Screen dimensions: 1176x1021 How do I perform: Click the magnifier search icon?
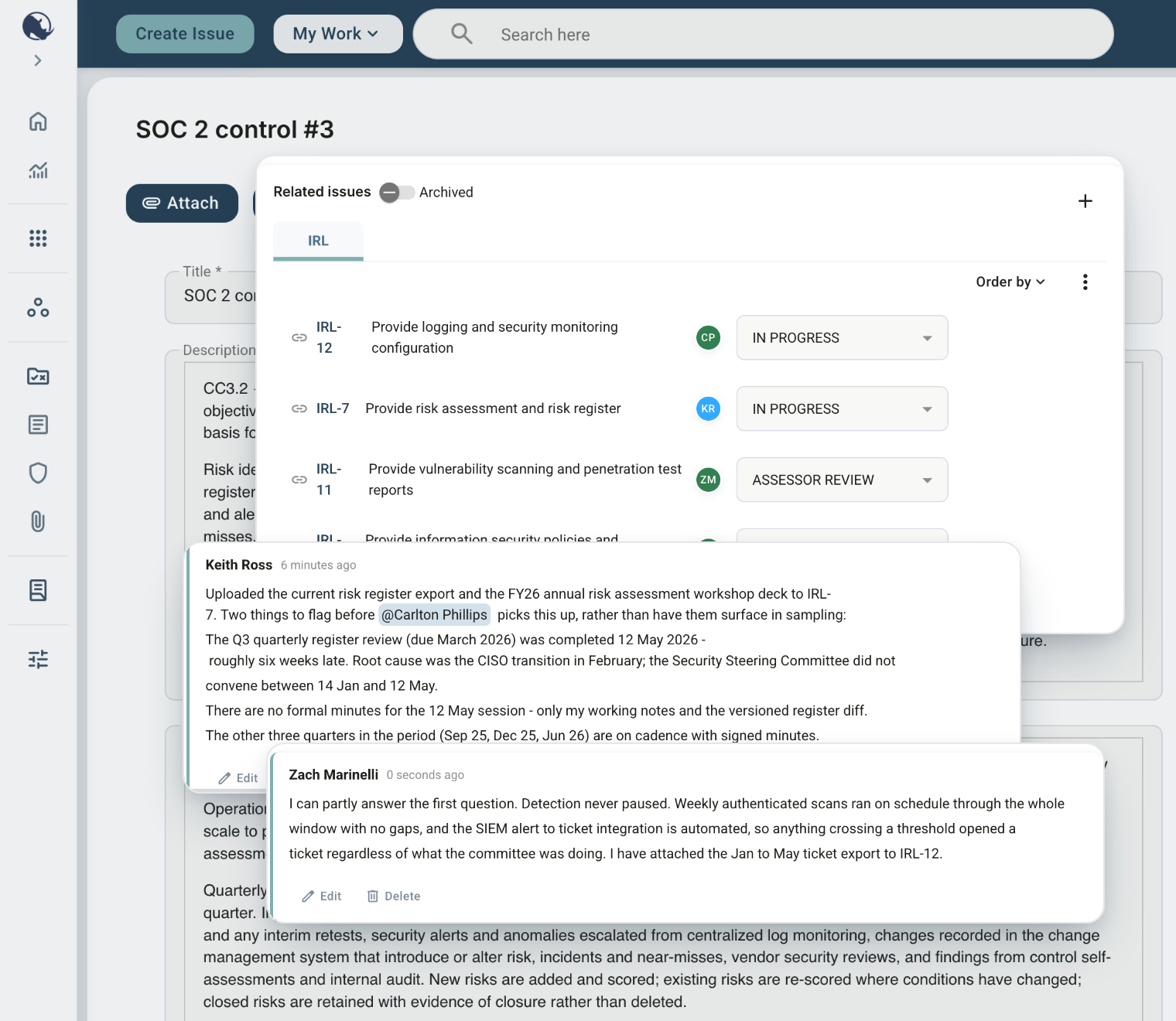[462, 33]
